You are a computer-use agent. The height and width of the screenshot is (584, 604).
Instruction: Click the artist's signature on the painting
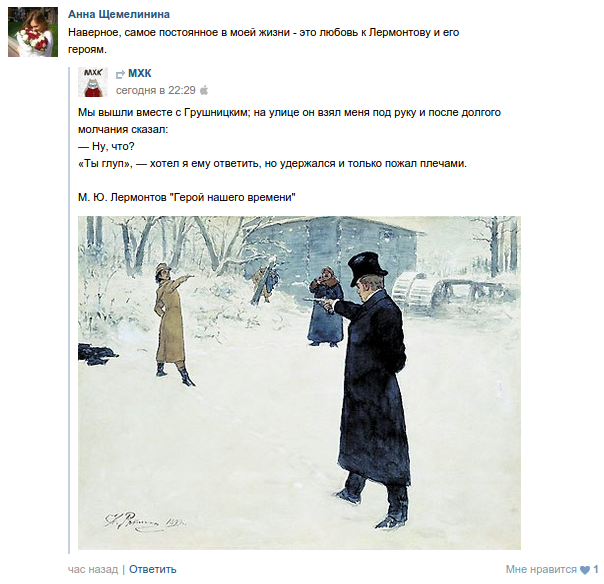(146, 522)
